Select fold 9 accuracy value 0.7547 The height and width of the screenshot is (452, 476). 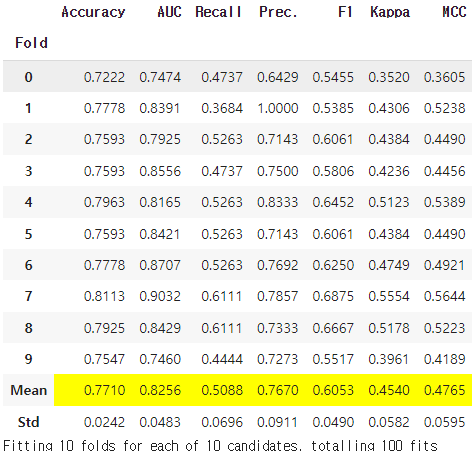[104, 359]
